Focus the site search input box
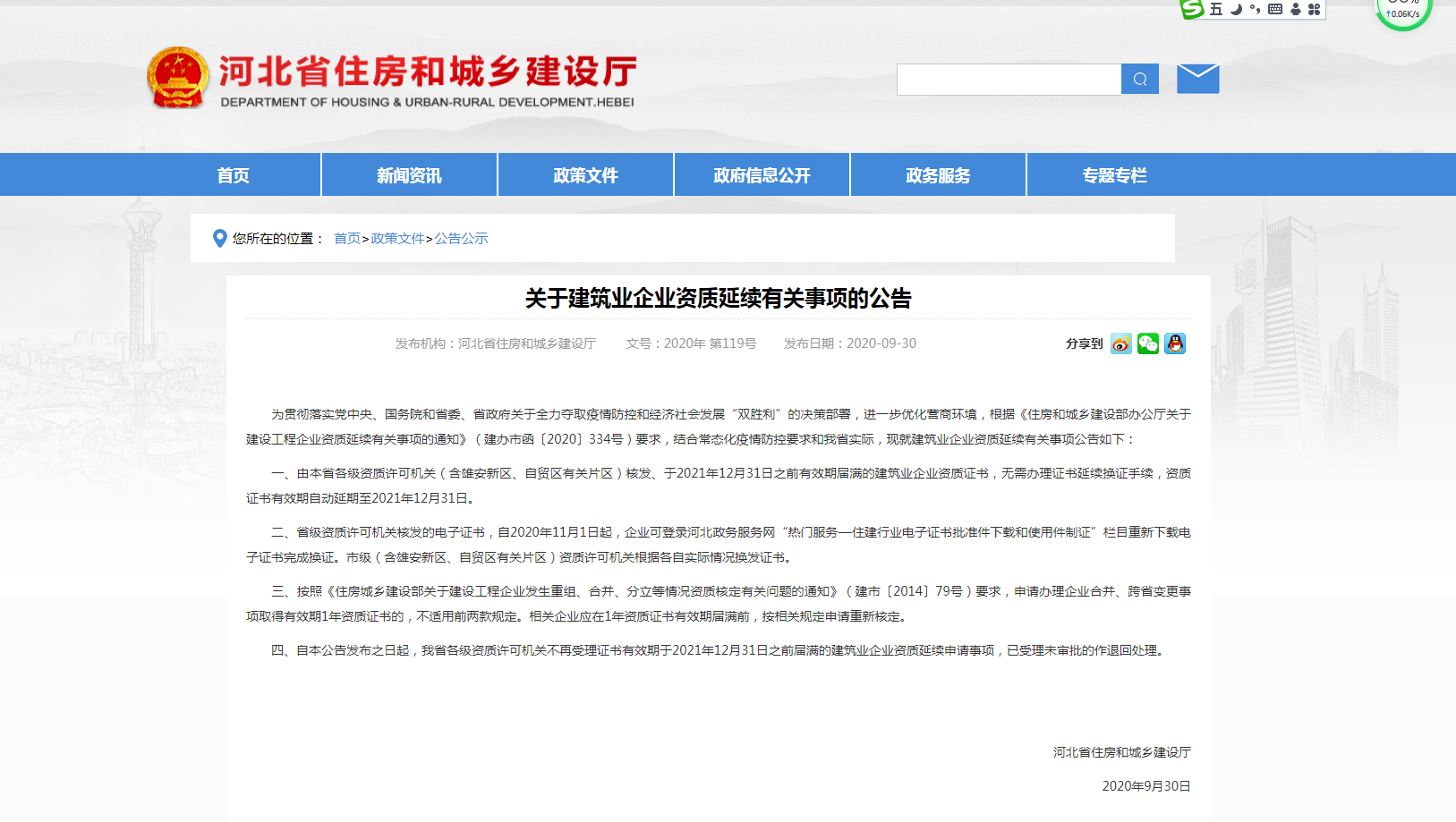The height and width of the screenshot is (822, 1456). 1009,79
